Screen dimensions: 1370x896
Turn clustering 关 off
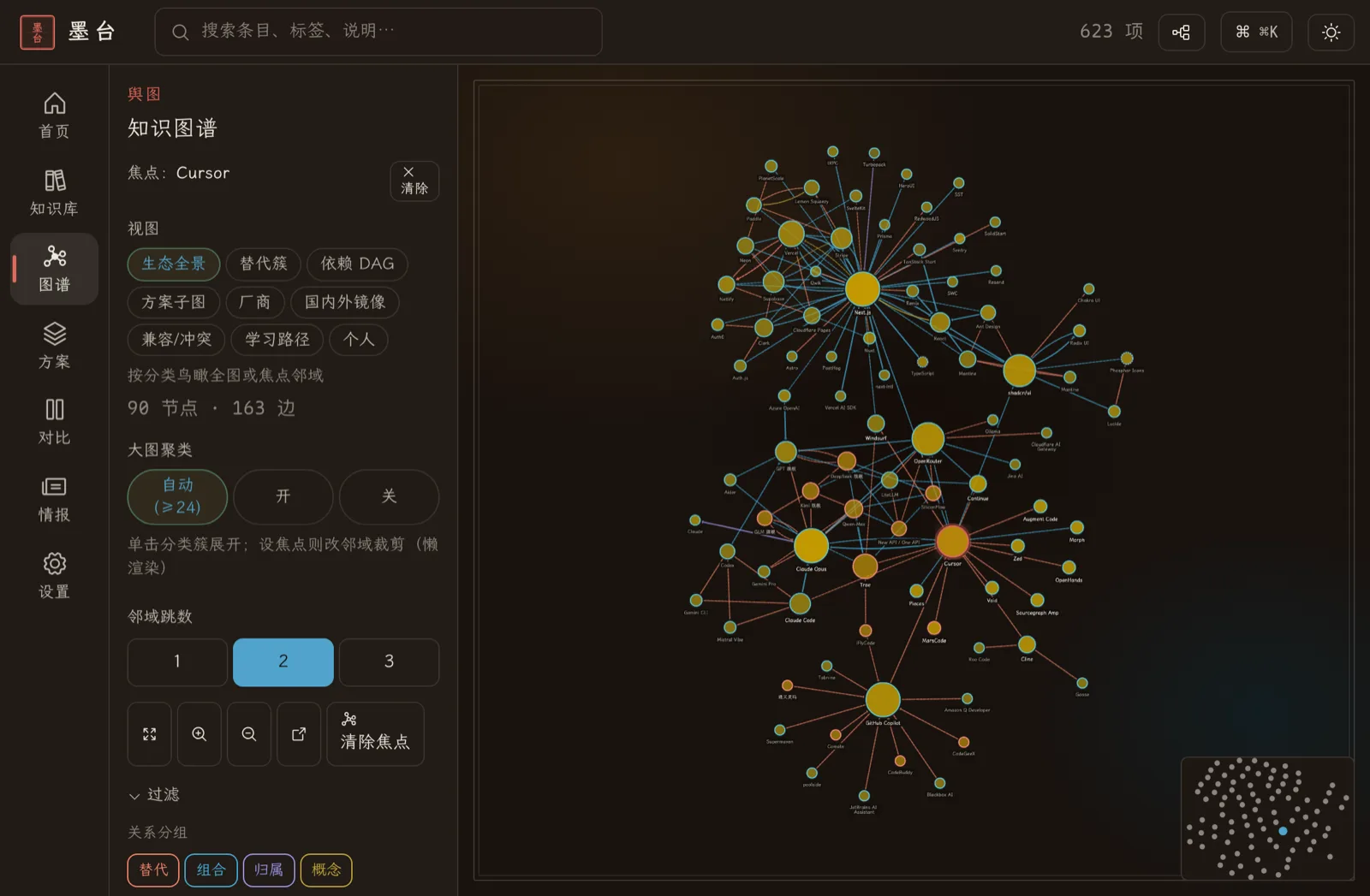pos(389,496)
